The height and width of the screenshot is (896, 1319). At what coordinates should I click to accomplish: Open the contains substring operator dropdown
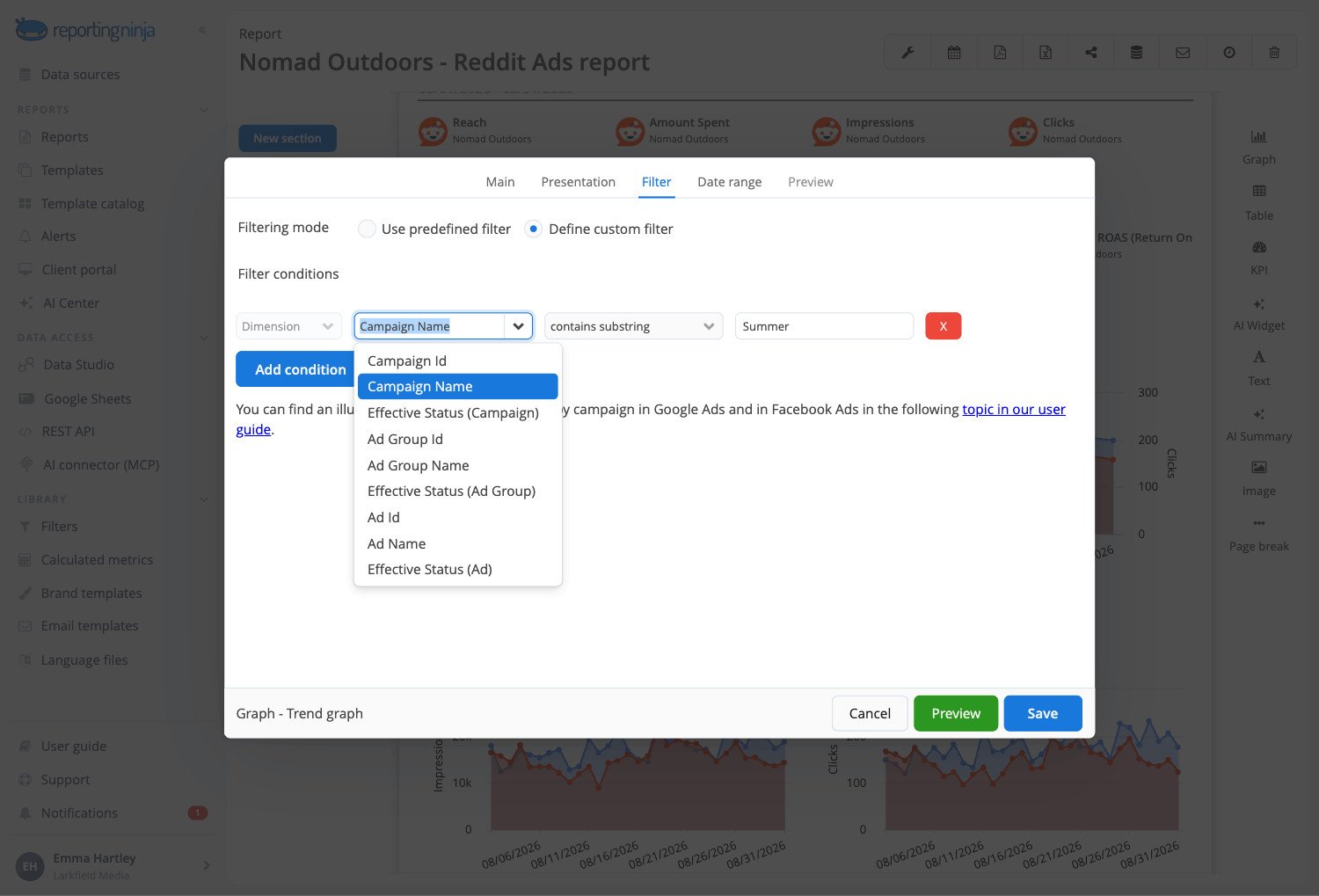(633, 326)
